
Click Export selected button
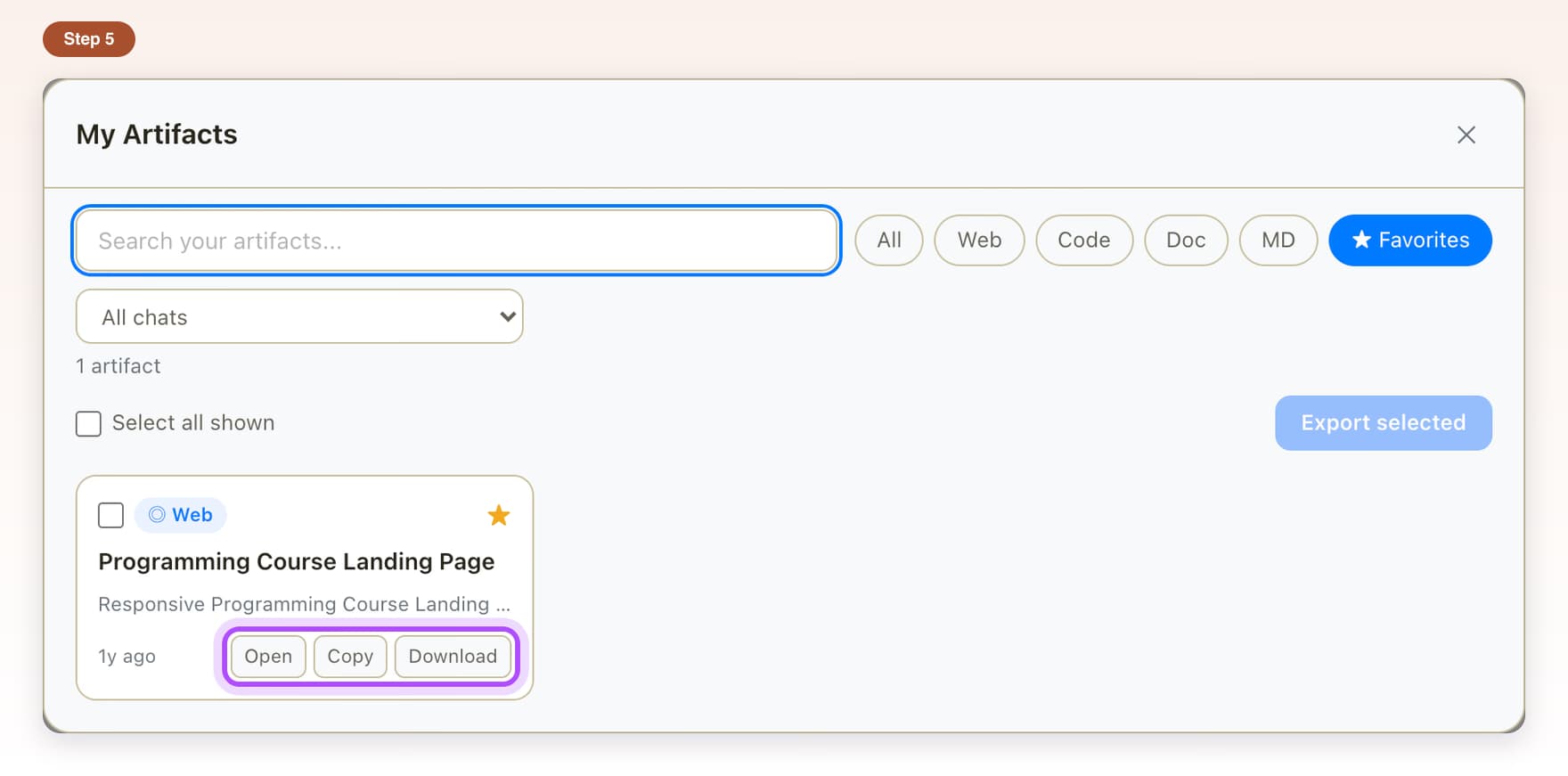[x=1384, y=423]
